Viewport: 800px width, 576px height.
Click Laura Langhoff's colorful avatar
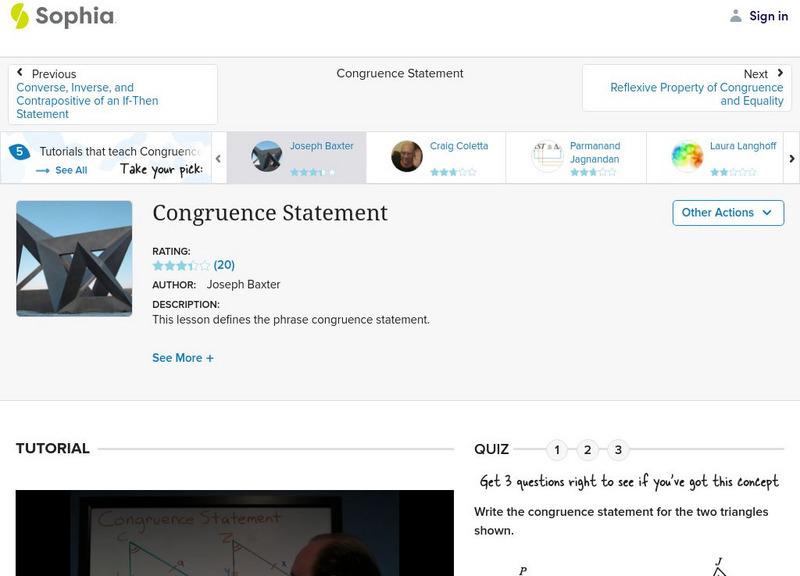click(687, 156)
